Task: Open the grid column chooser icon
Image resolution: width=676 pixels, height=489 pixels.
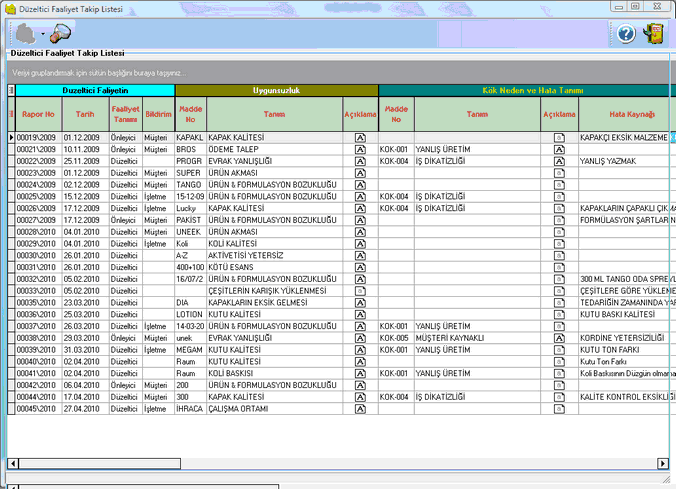Action: tap(11, 90)
